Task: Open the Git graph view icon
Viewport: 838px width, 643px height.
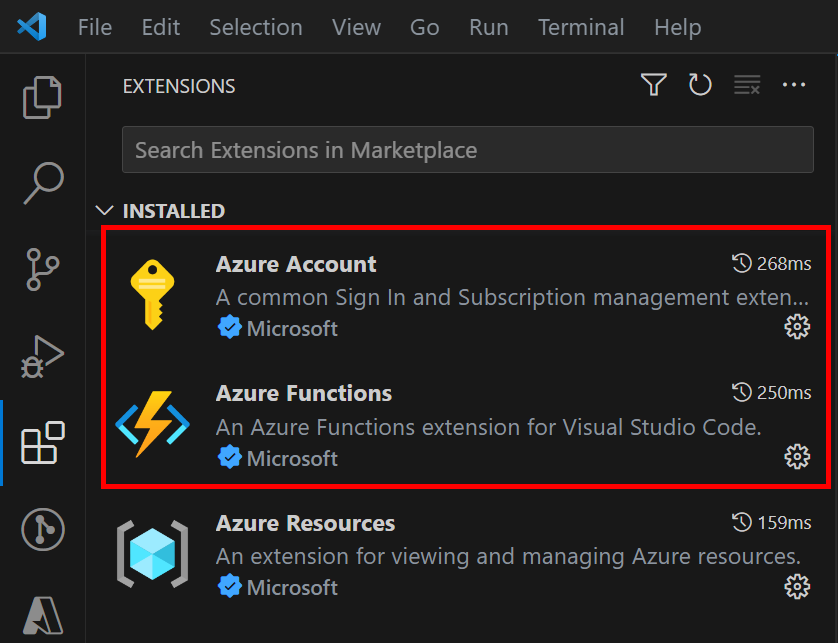Action: point(42,529)
